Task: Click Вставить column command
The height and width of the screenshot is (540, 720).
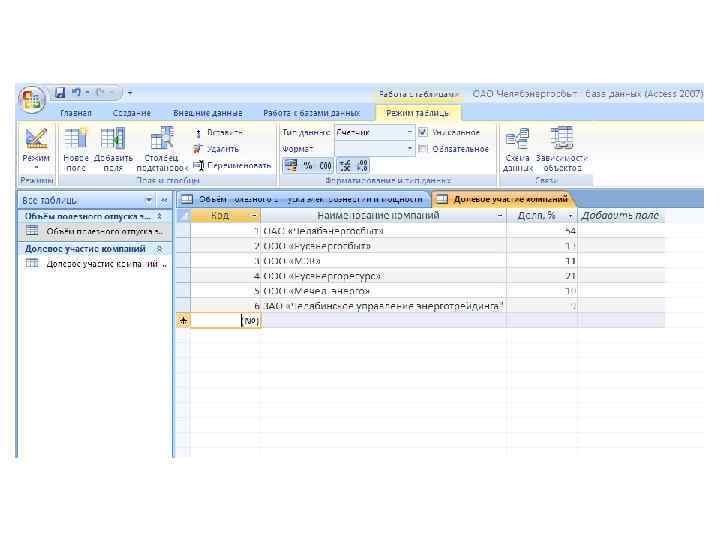Action: click(x=219, y=133)
